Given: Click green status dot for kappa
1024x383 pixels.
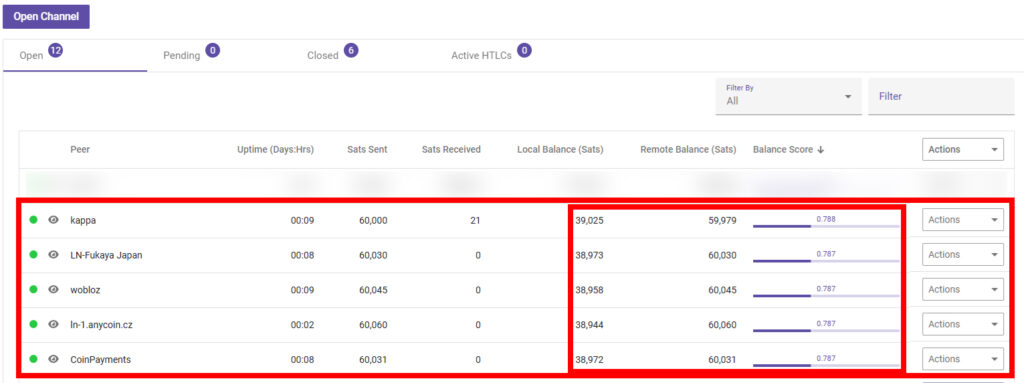Looking at the screenshot, I should click(x=33, y=220).
